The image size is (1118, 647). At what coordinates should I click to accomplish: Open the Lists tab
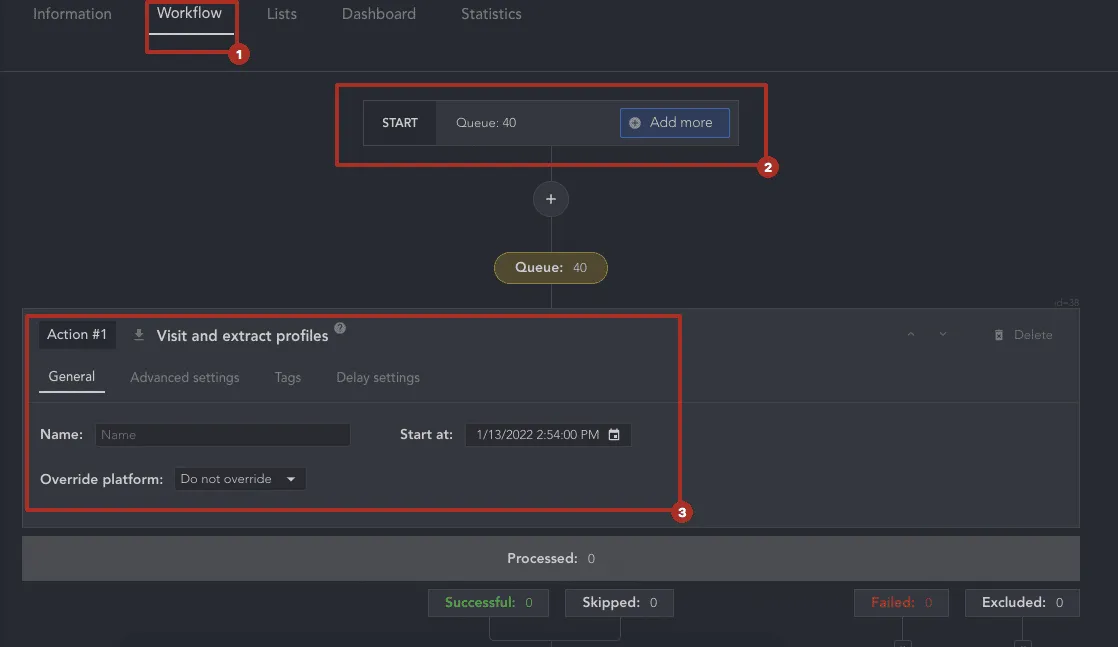(282, 14)
